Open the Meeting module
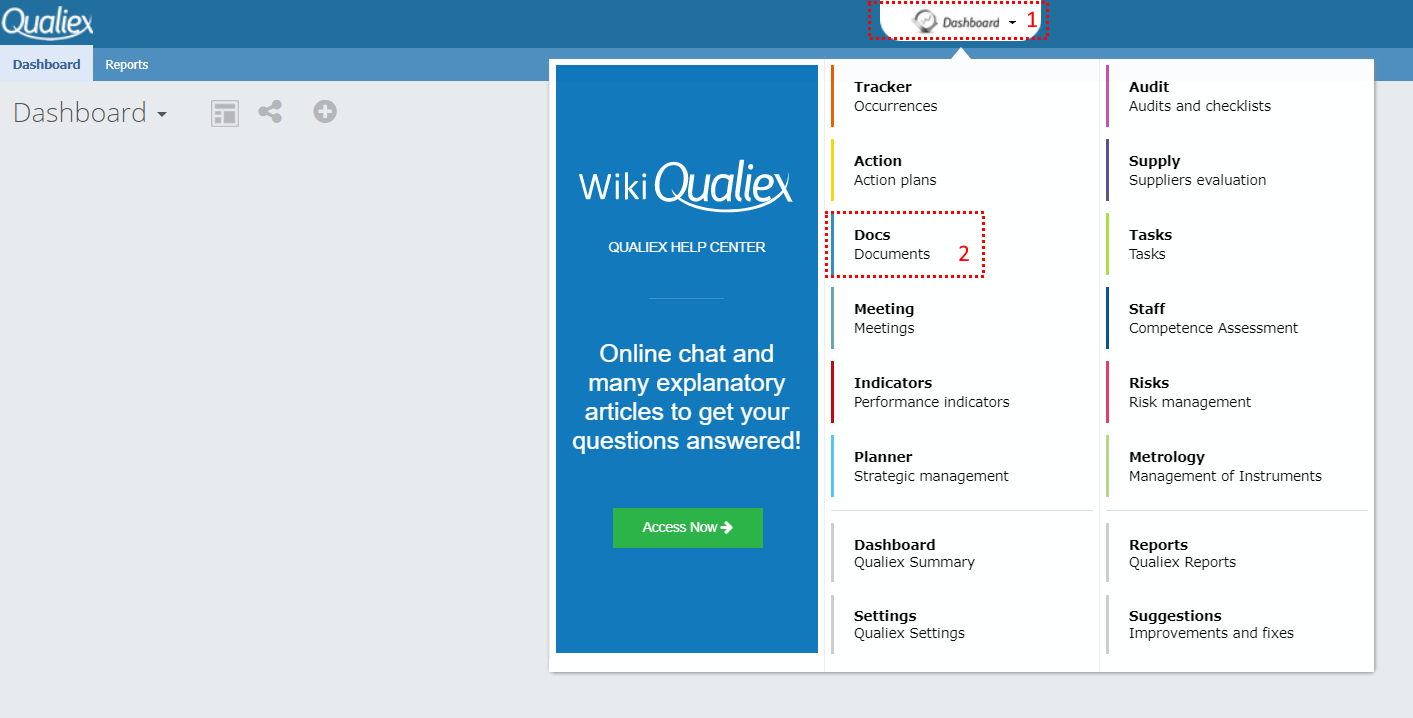 pos(962,318)
